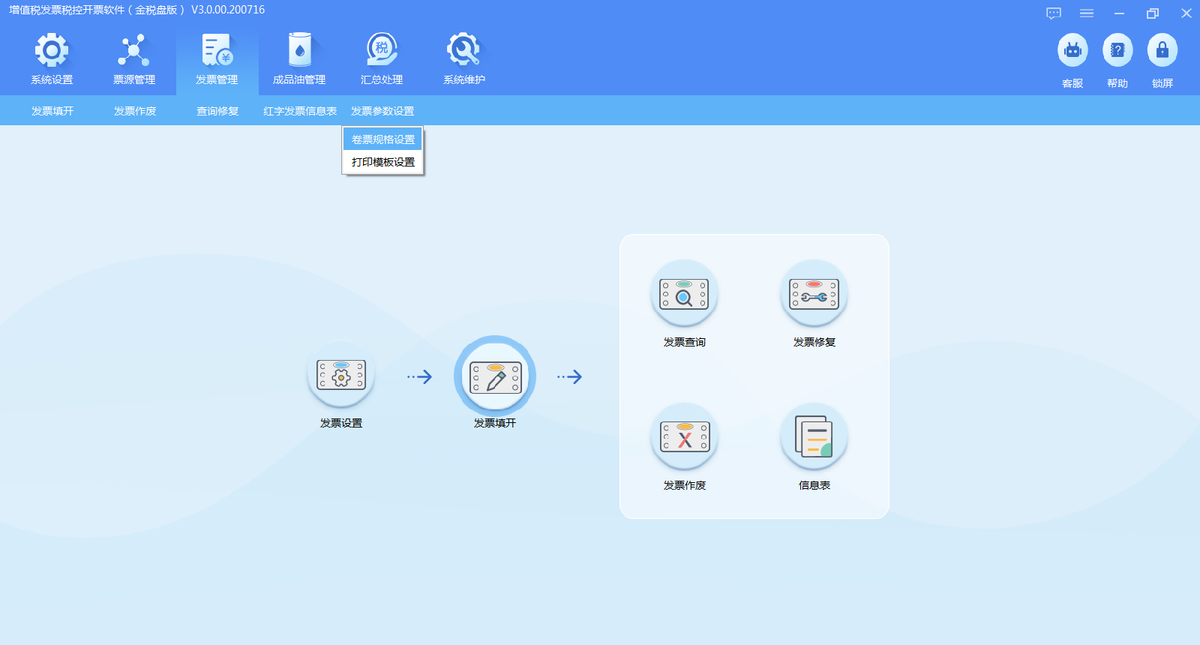Select 发票作废 submenu item

pos(135,111)
